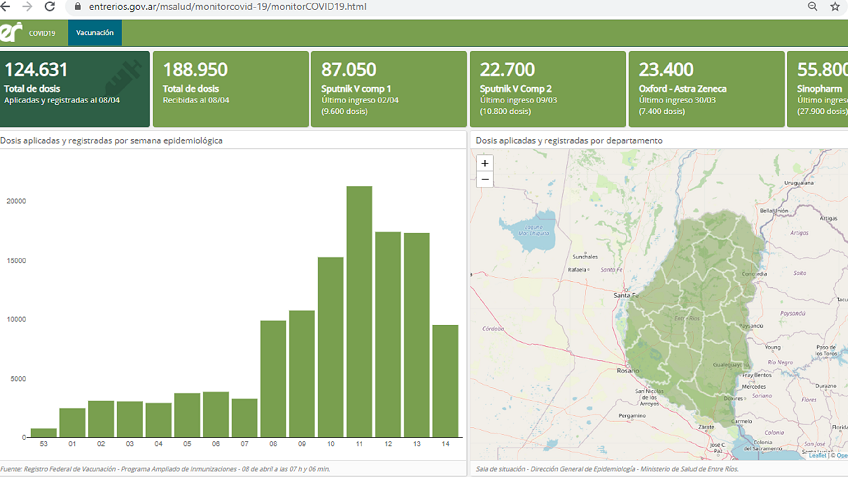
Task: Click the Santa Fe city label on map
Action: click(626, 295)
